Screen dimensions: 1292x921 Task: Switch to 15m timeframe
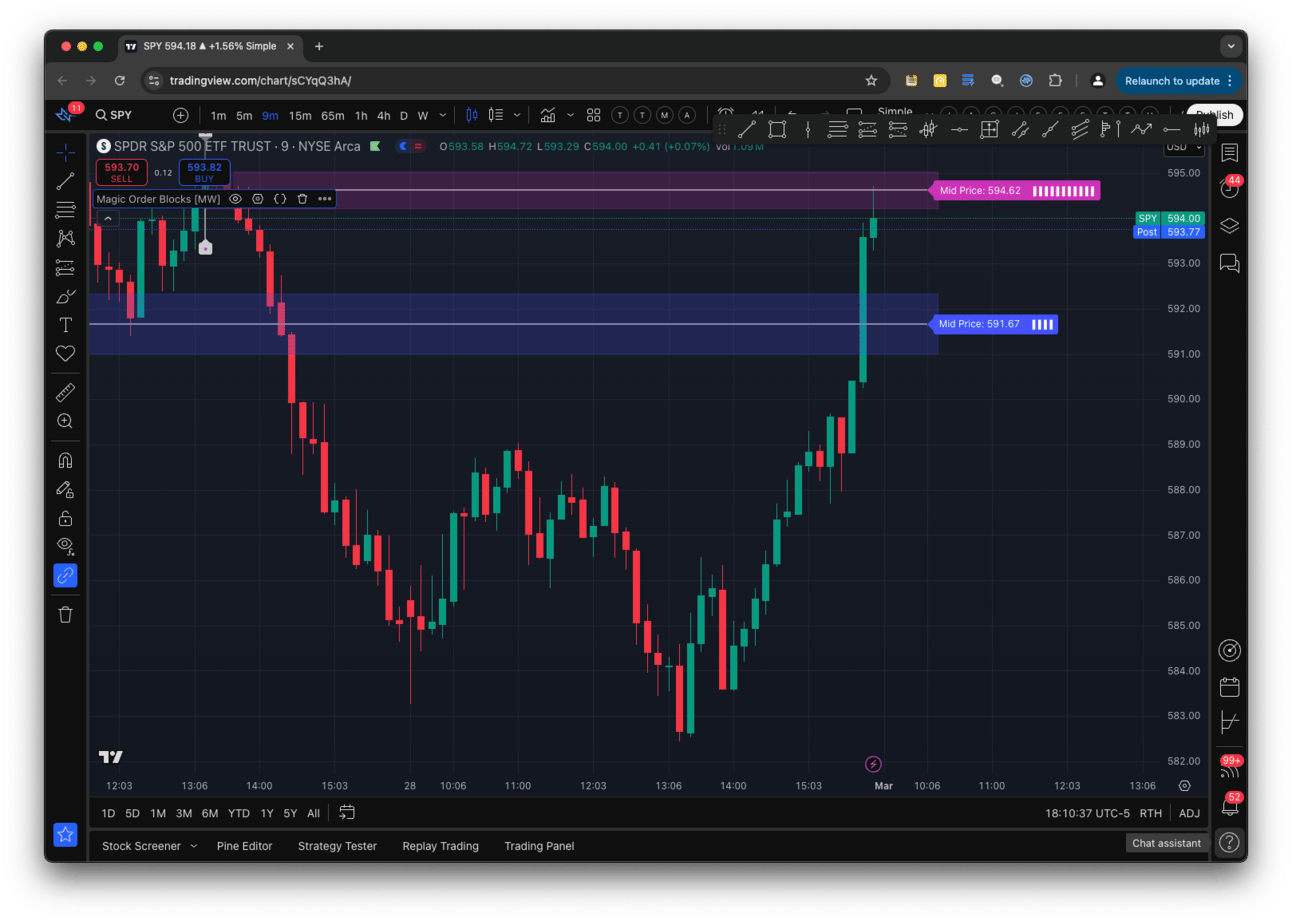(x=300, y=115)
